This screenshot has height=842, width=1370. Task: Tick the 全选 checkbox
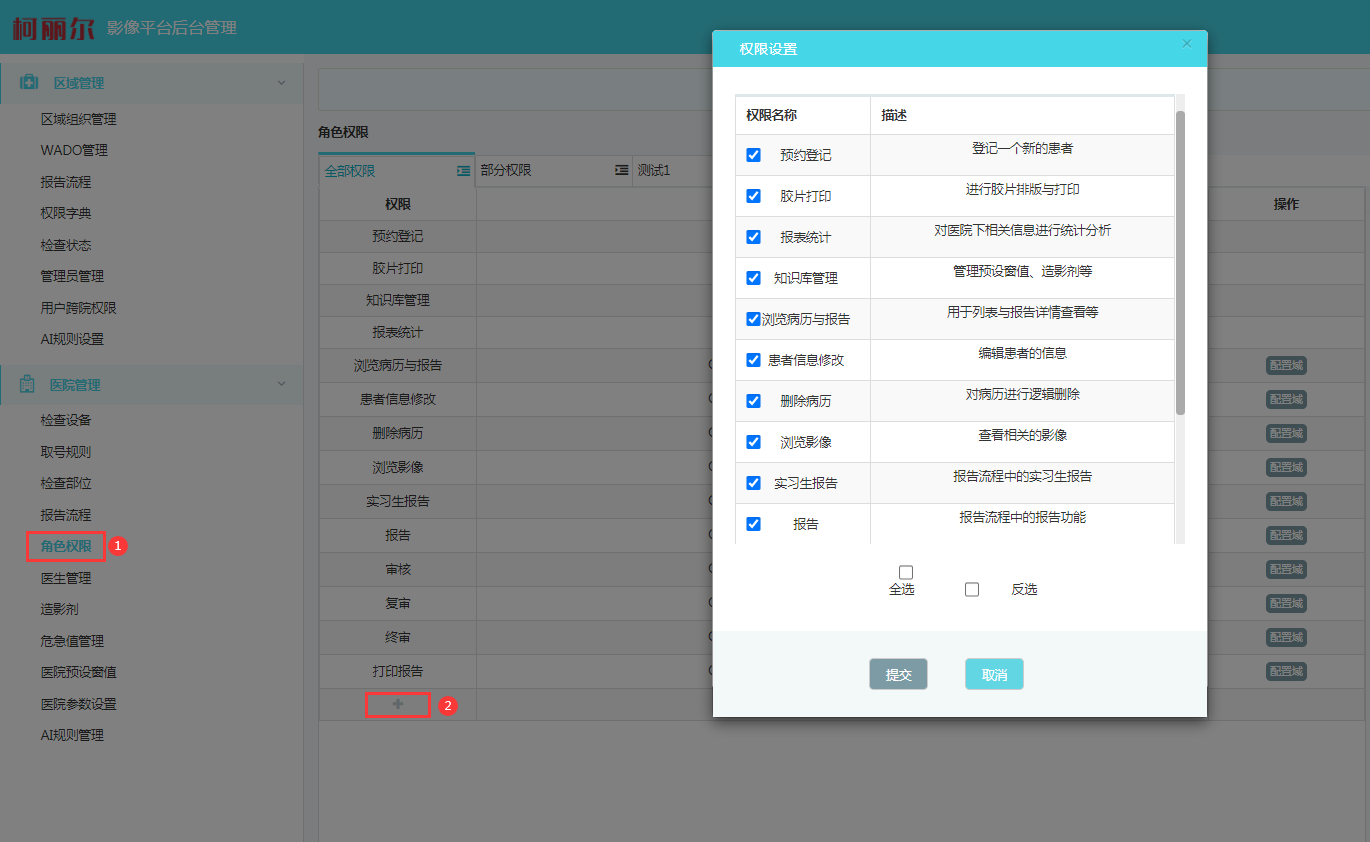click(x=906, y=572)
